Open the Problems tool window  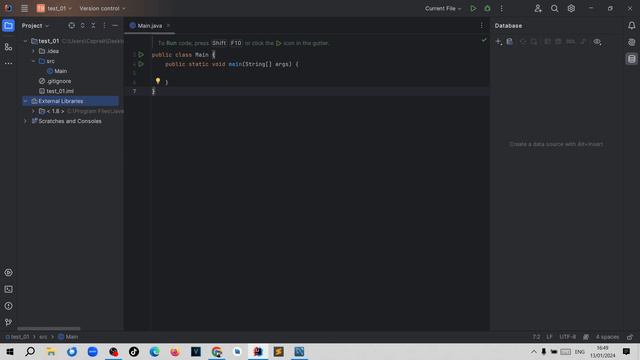[x=8, y=306]
